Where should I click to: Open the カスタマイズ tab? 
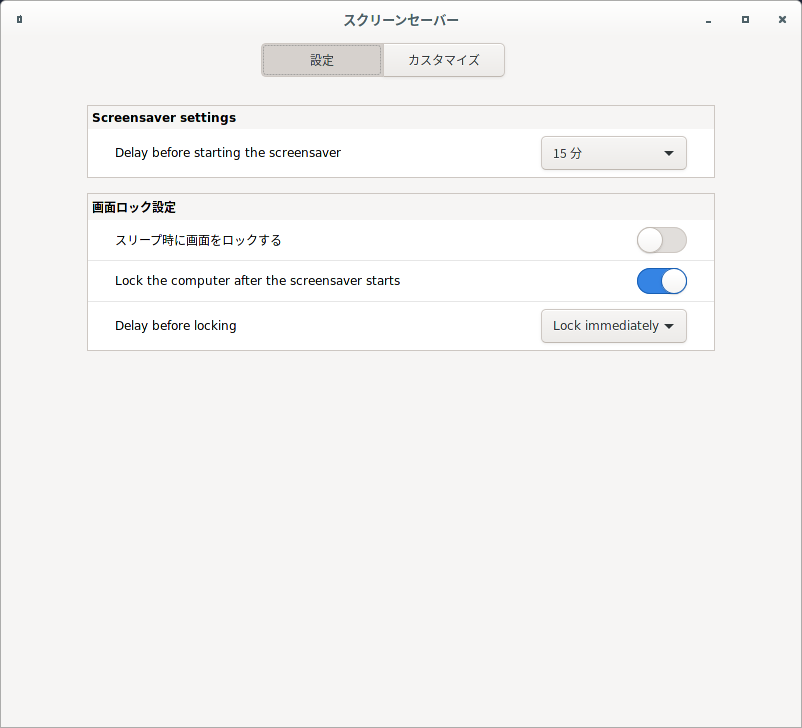pos(443,60)
